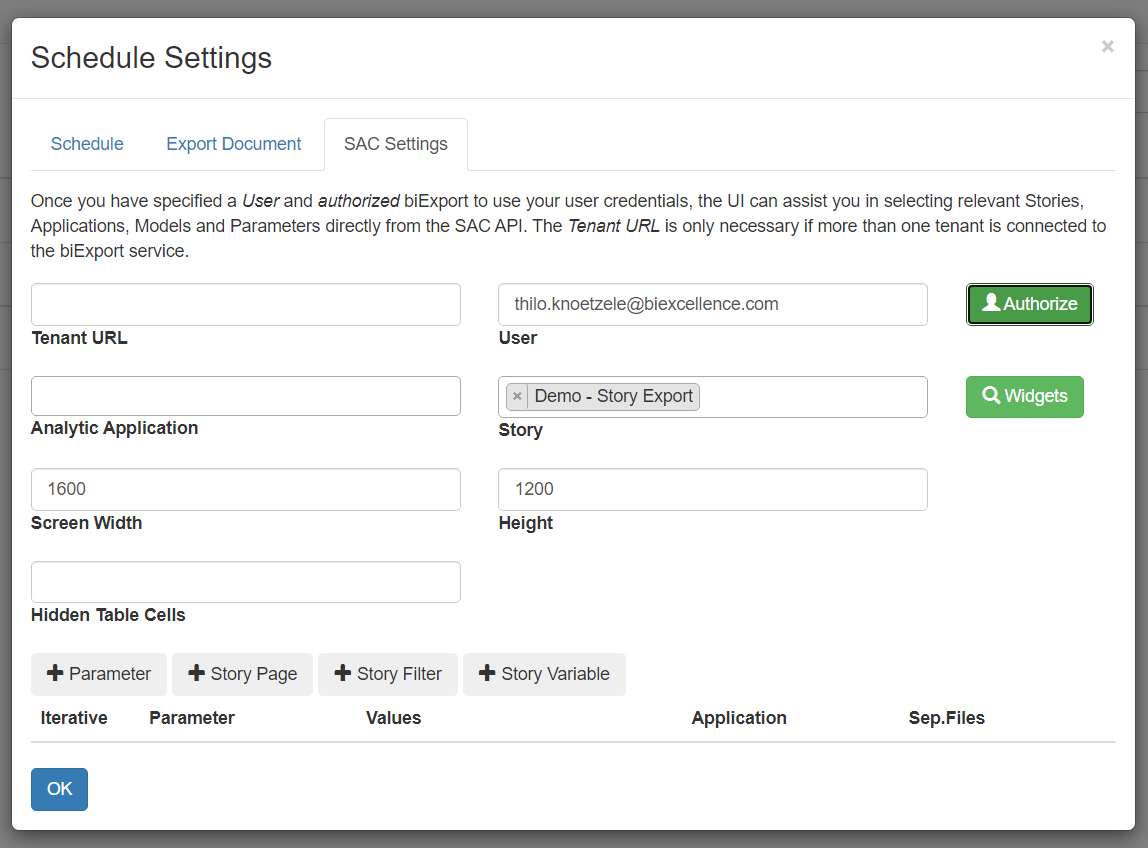The image size is (1148, 848).
Task: Click the green Authorize button
Action: tap(1029, 304)
